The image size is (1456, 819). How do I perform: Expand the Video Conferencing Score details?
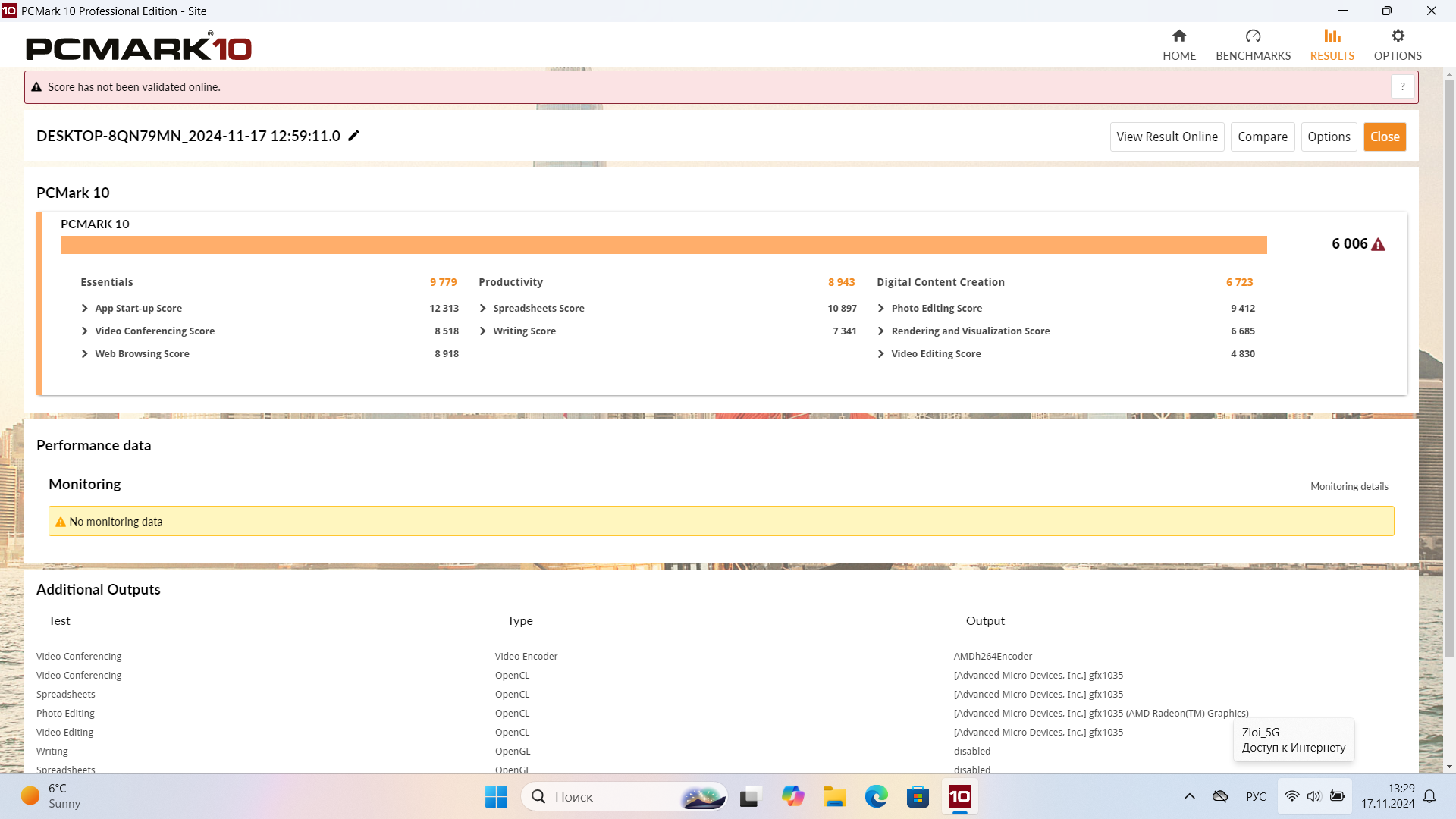(x=85, y=331)
